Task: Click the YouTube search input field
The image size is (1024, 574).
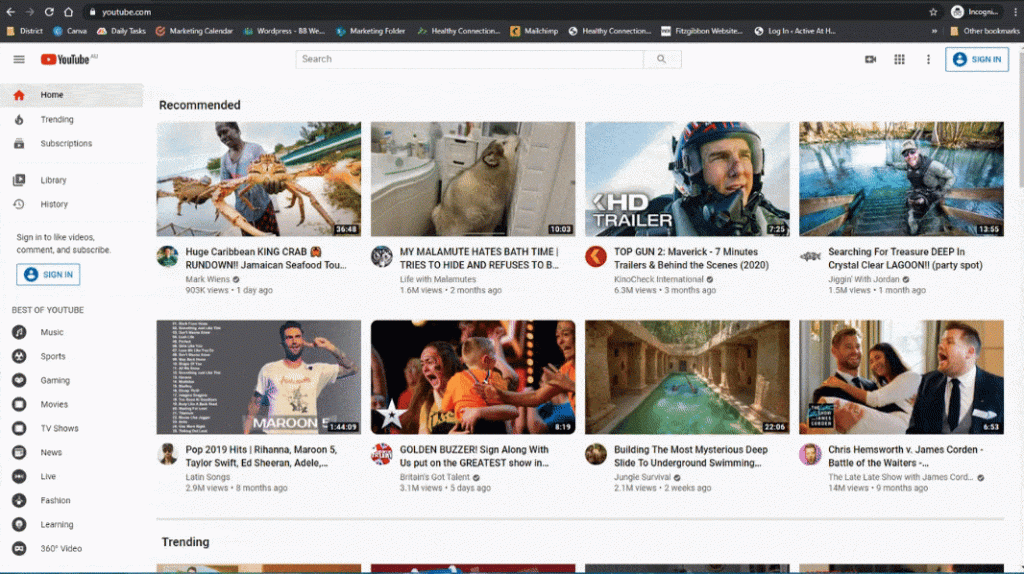Action: coord(470,59)
